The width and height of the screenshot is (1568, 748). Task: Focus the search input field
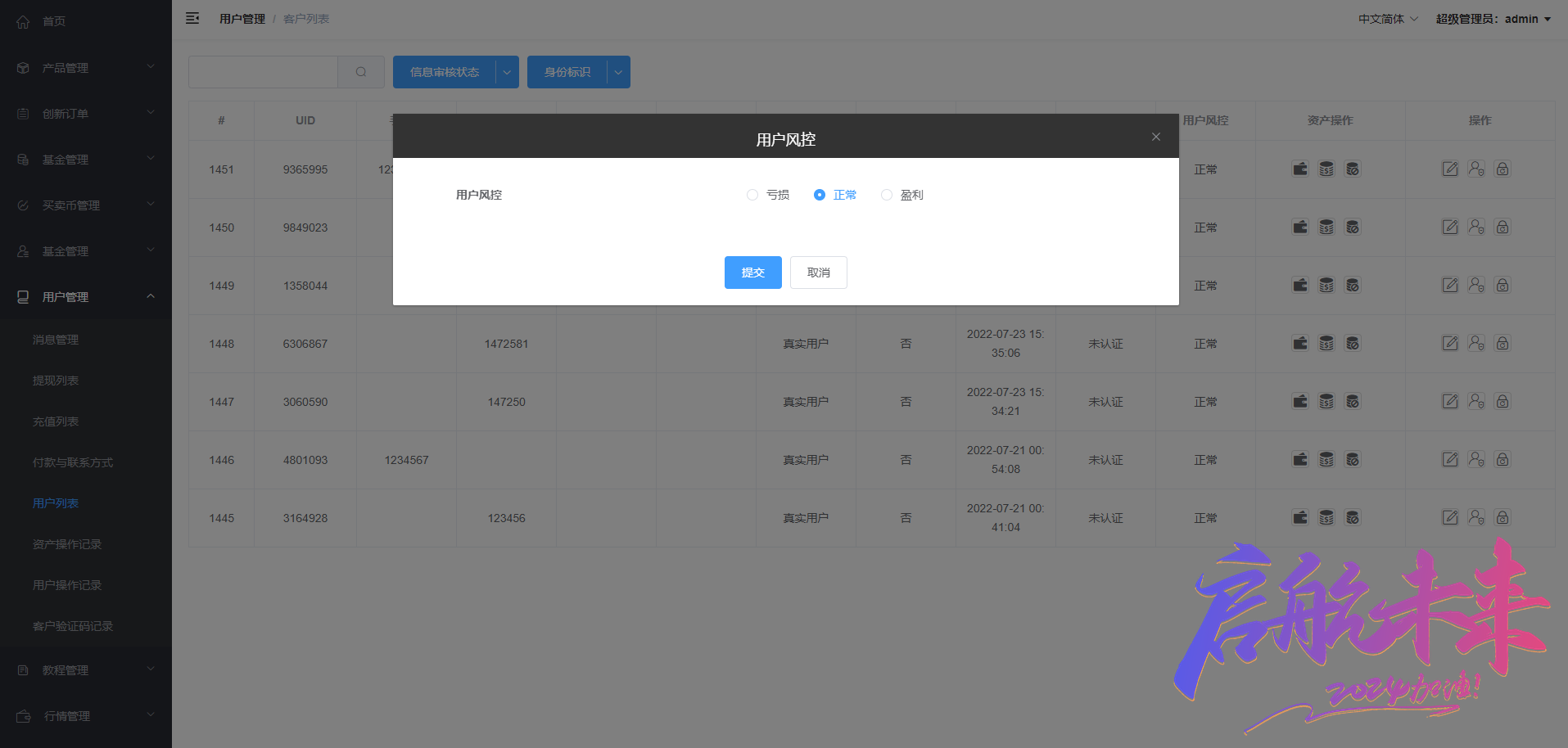(x=264, y=72)
